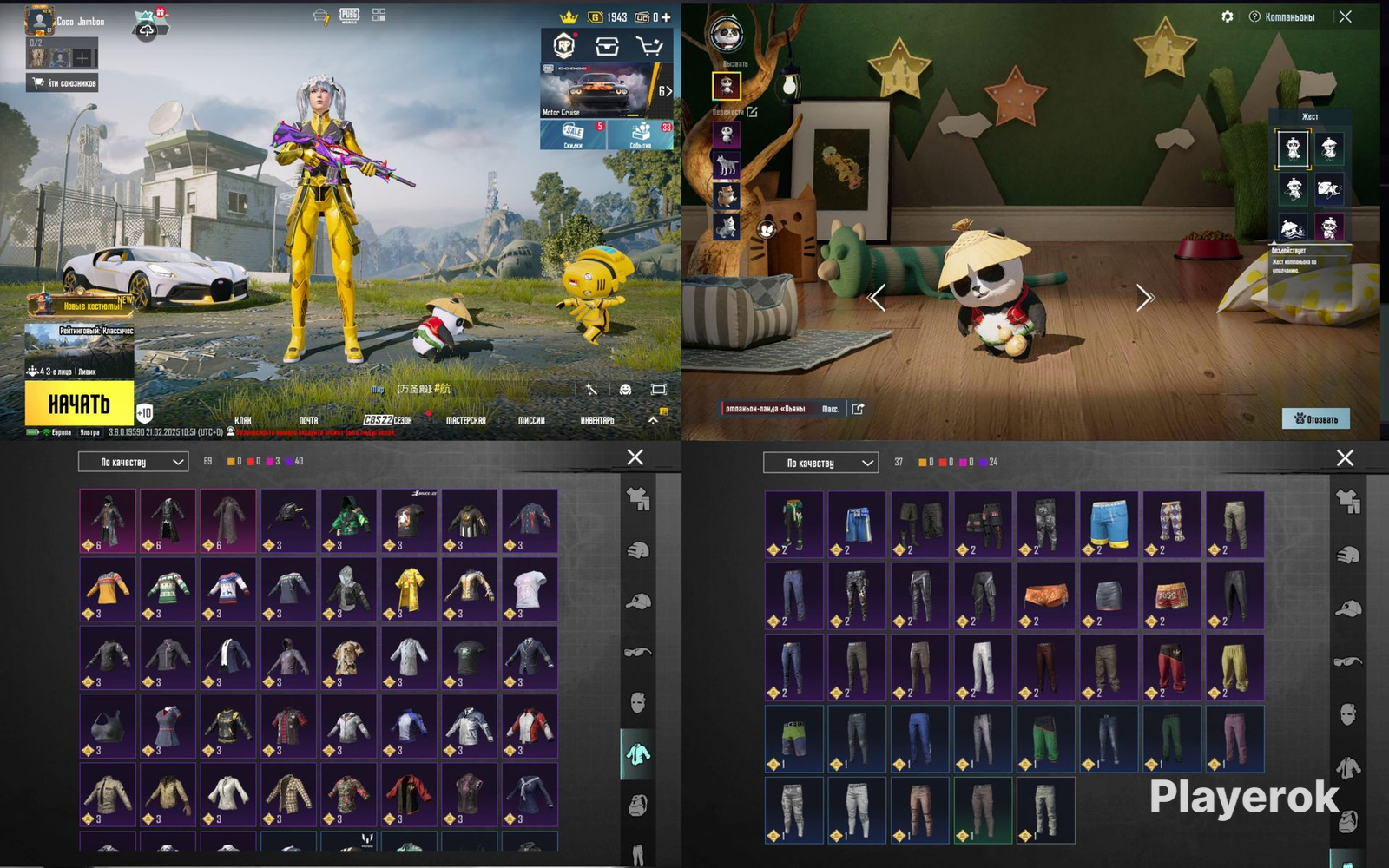Click the Перенести edit icon
The width and height of the screenshot is (1389, 868).
(x=752, y=112)
